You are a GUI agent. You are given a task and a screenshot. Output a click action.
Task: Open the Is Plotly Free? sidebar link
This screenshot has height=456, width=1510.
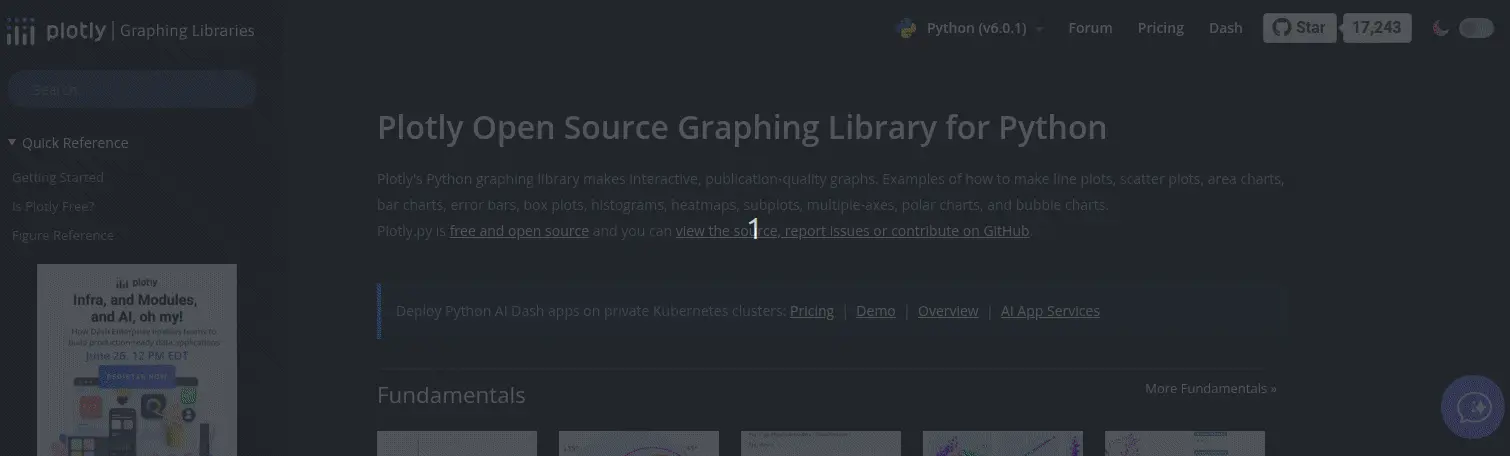[x=53, y=206]
